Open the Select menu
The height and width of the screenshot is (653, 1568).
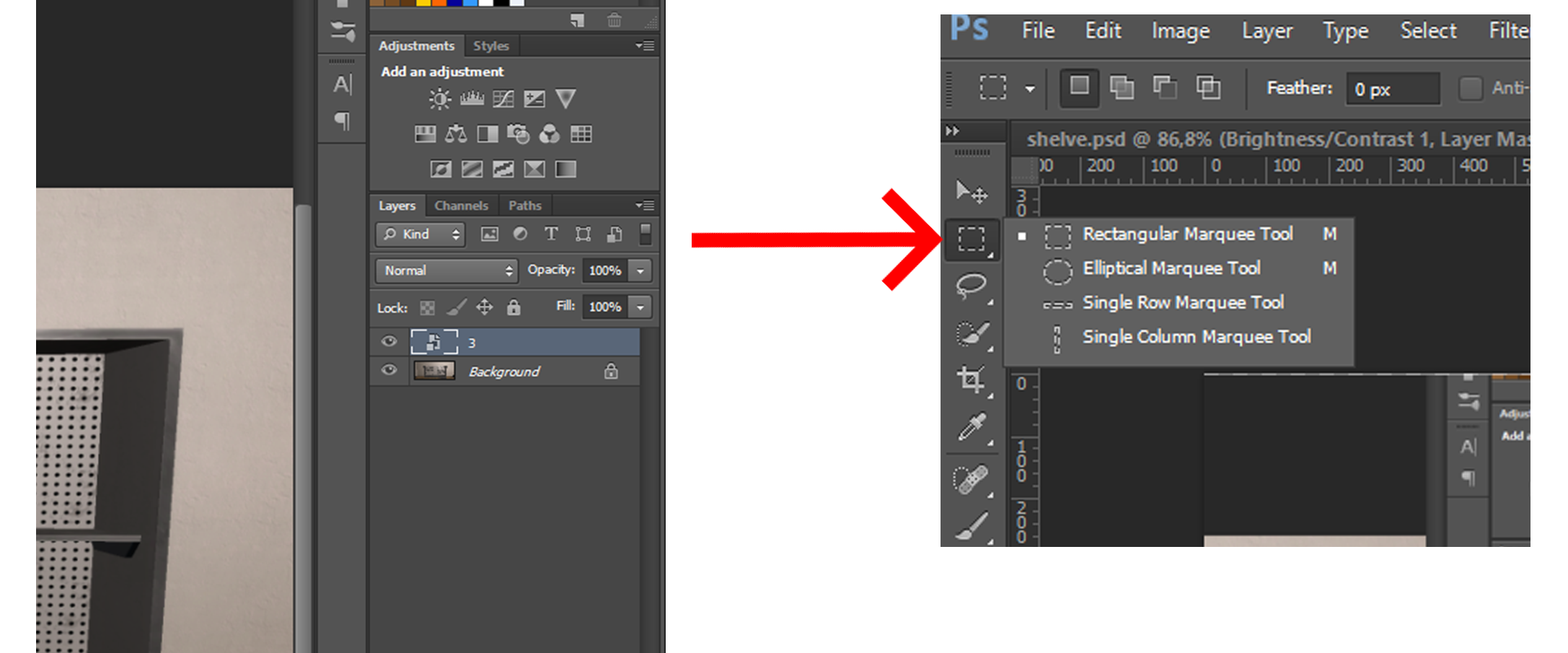(1428, 30)
